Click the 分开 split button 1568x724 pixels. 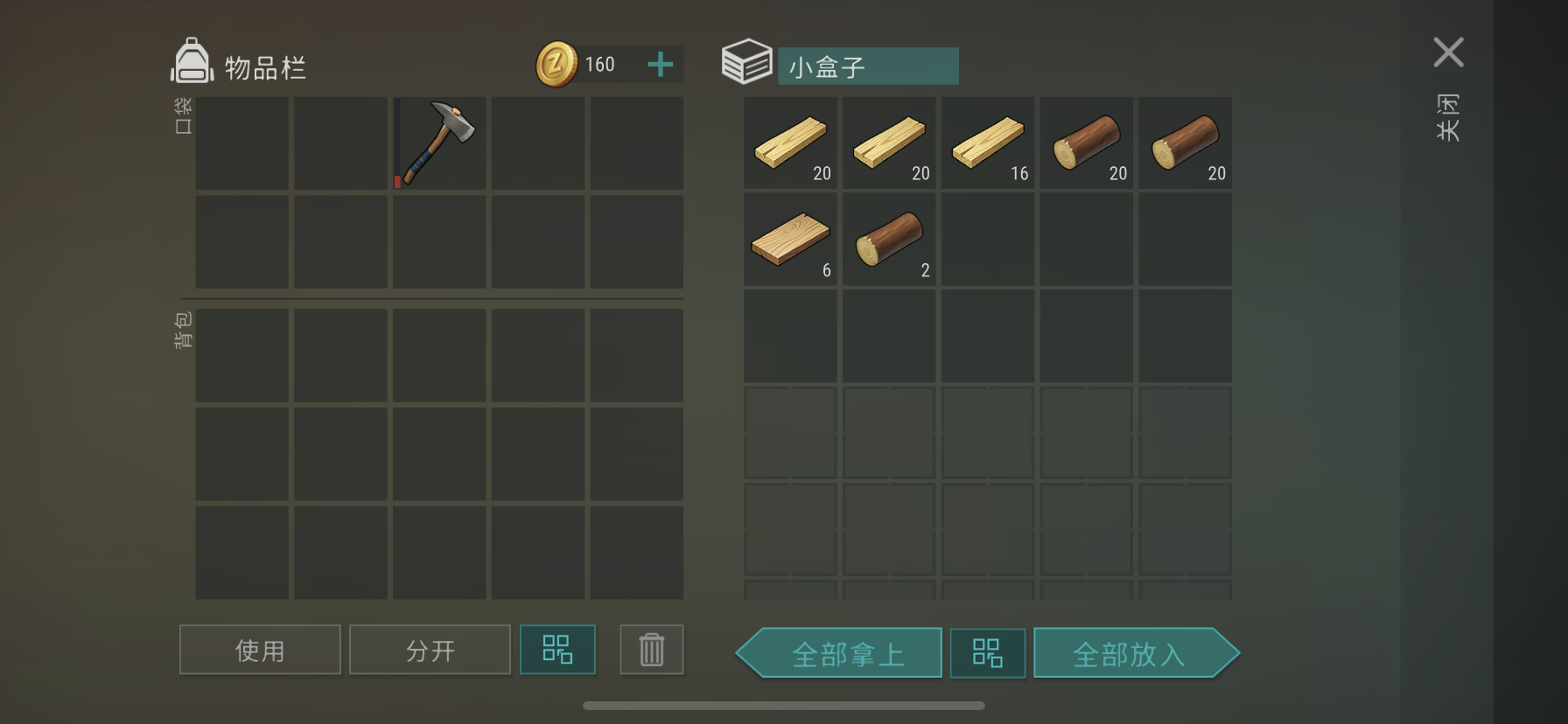click(430, 650)
